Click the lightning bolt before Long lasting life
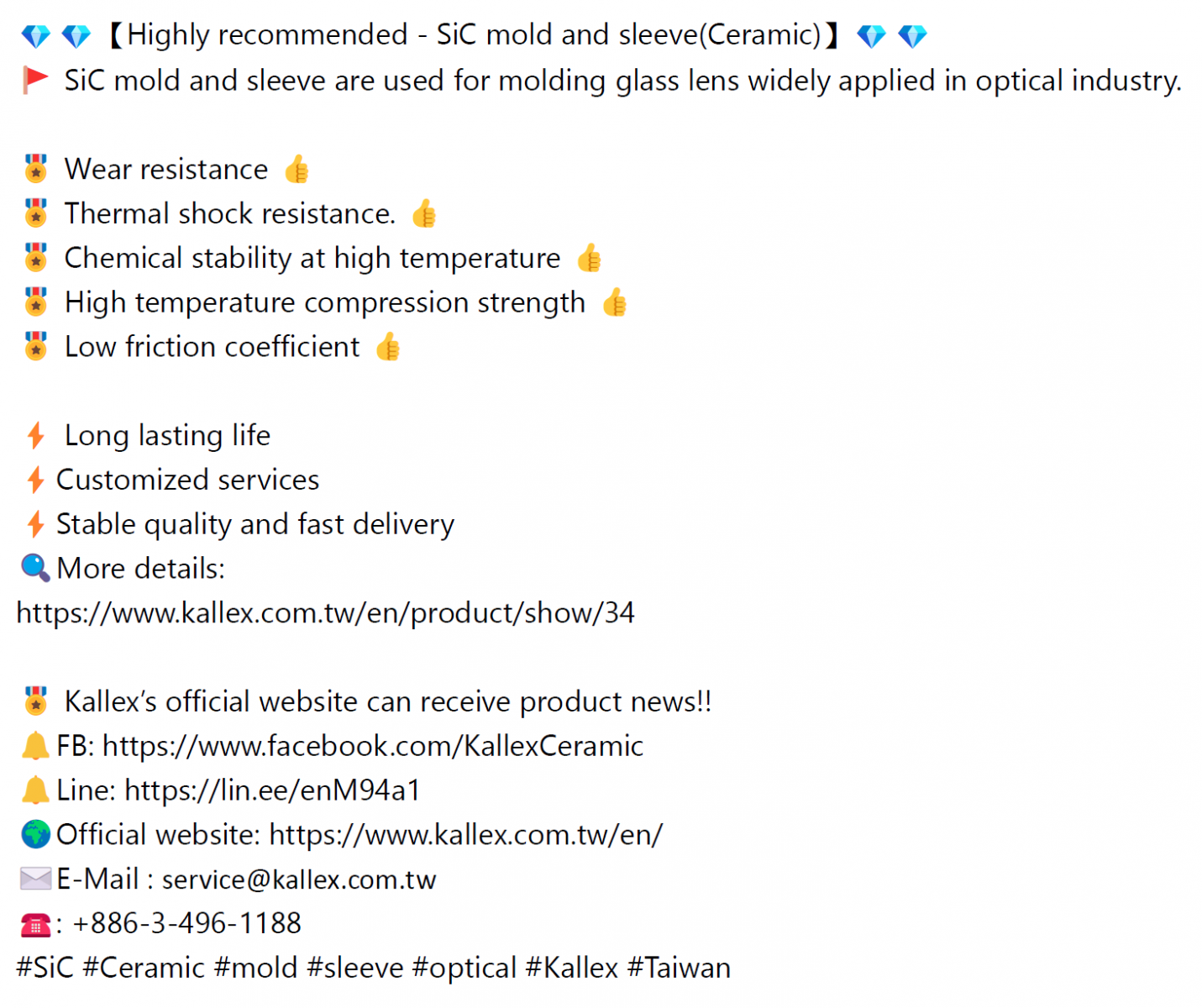This screenshot has width=1202, height=1008. pos(35,436)
